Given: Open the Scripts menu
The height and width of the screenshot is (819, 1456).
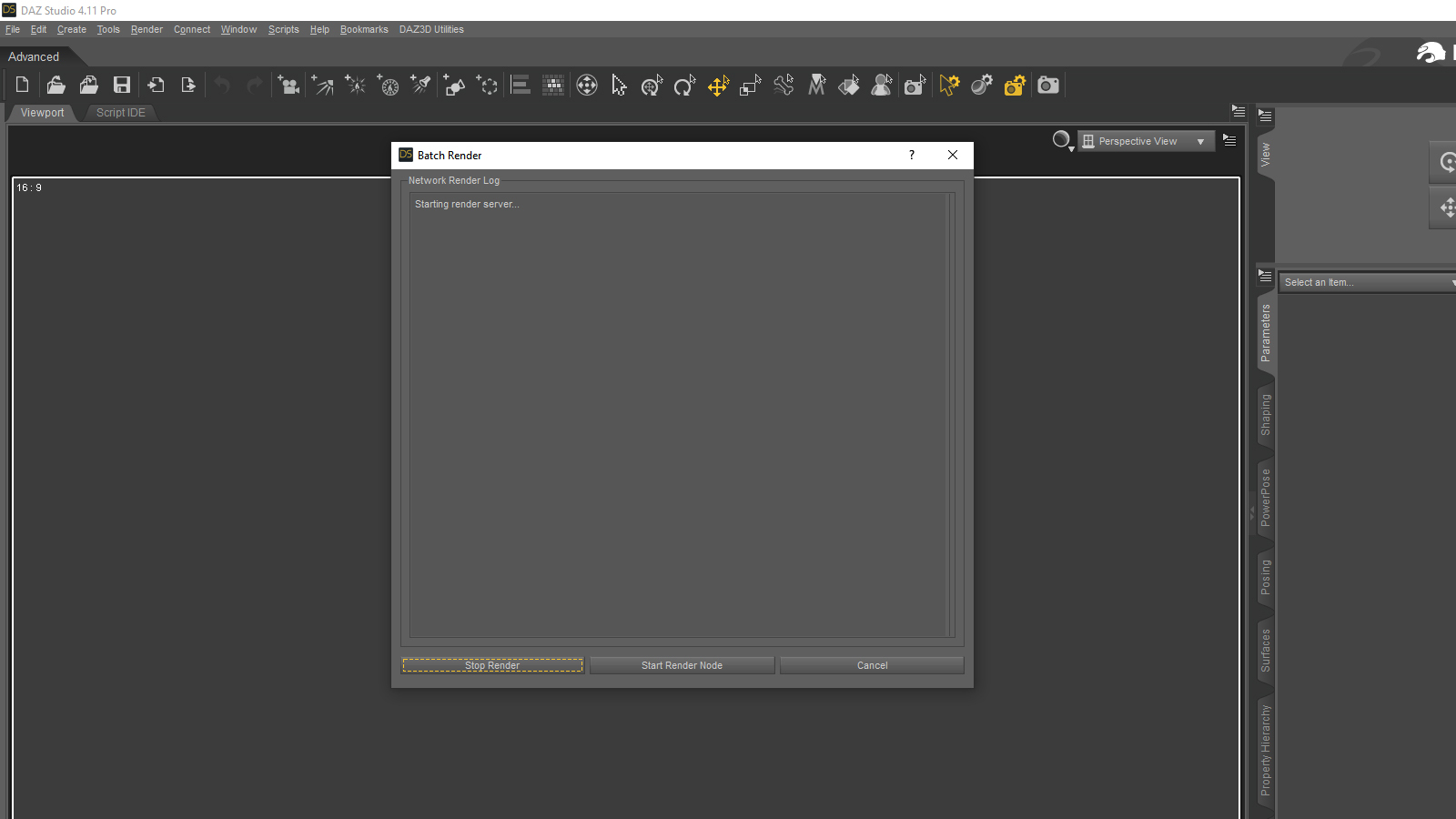Looking at the screenshot, I should [283, 29].
